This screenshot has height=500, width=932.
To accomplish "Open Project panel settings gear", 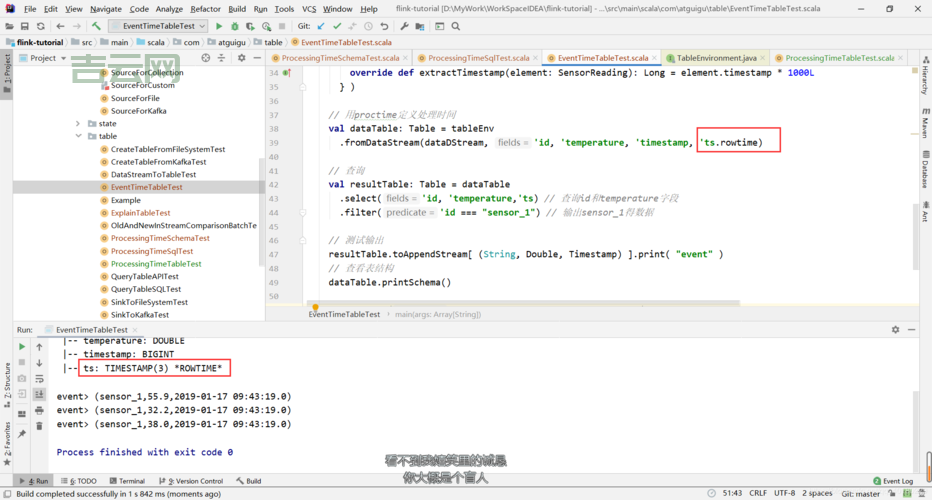I will click(x=241, y=58).
